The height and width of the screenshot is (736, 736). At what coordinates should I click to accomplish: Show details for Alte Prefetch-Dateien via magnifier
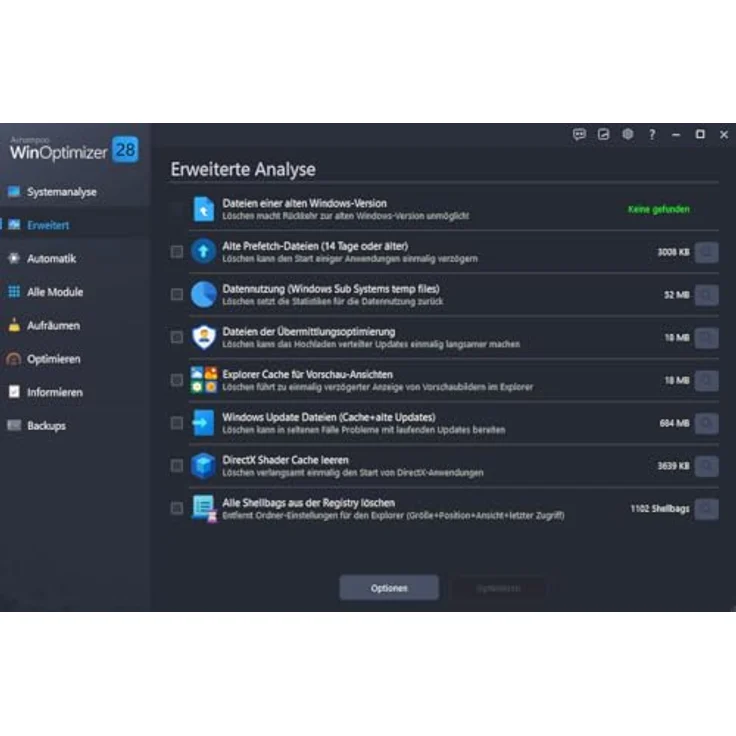(x=706, y=253)
